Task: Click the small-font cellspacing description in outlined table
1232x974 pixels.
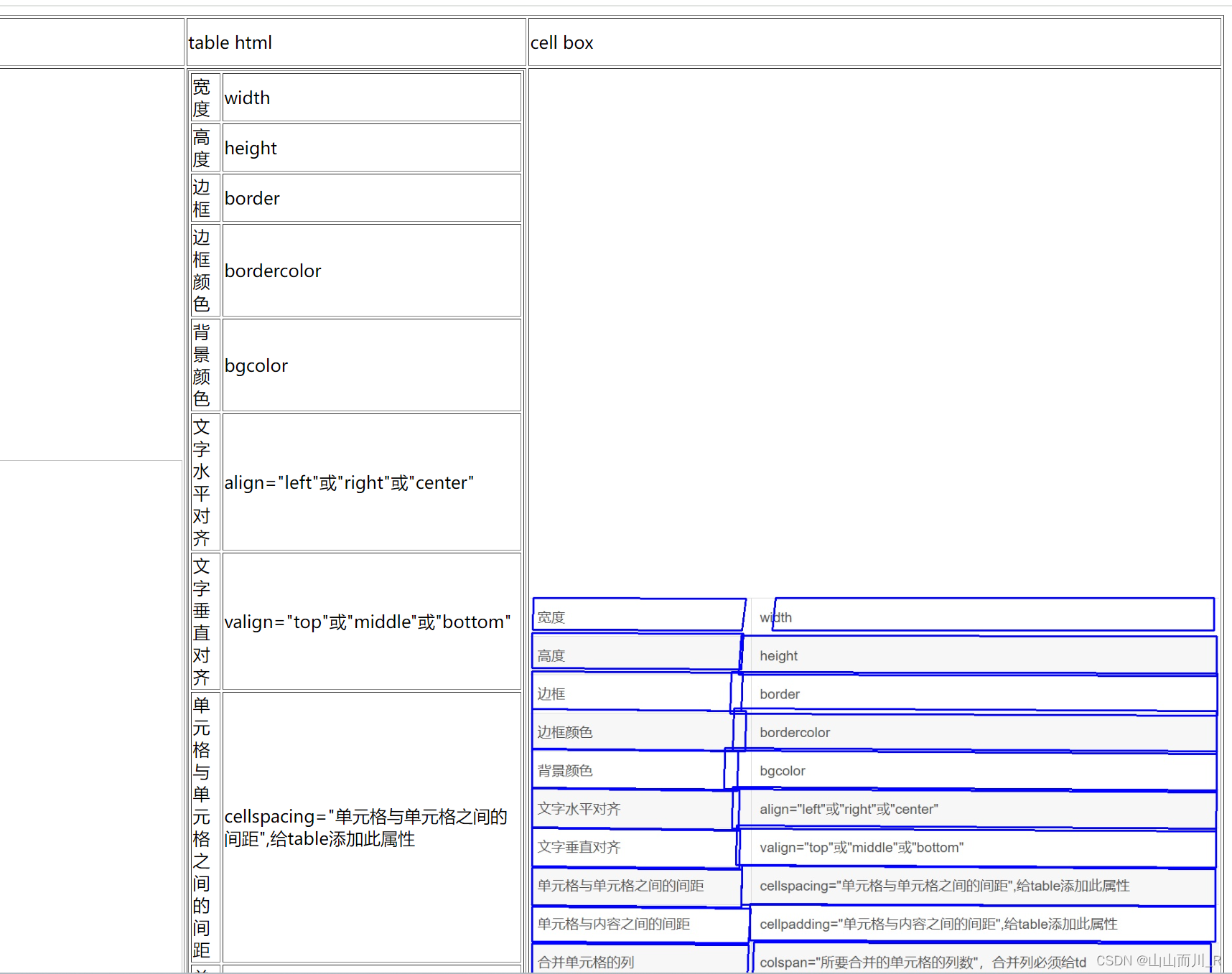Action: (x=945, y=886)
